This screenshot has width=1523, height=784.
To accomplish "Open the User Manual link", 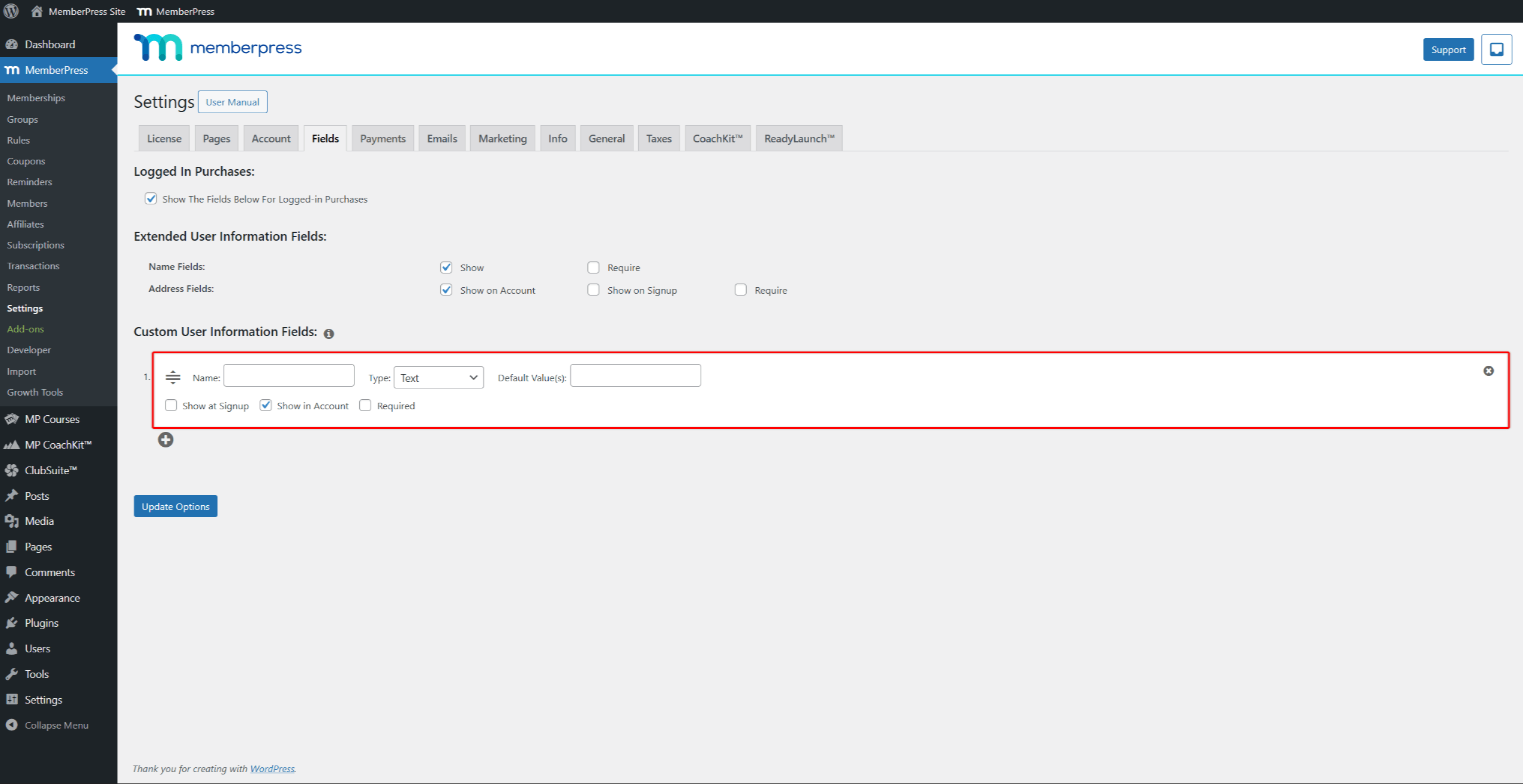I will (x=232, y=102).
